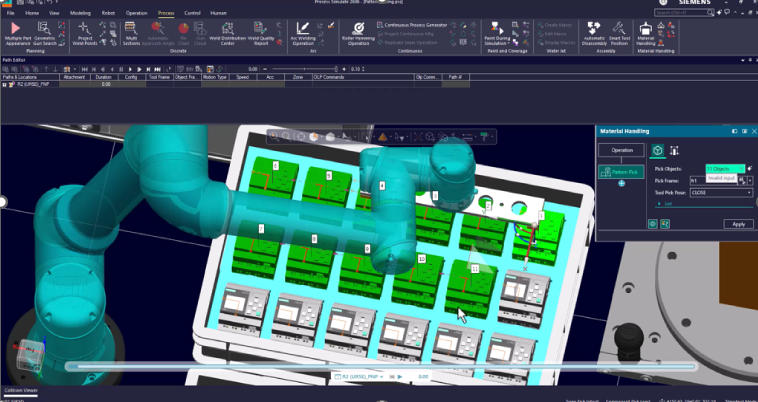The image size is (758, 402).
Task: Click Project Weld Points icon
Action: tap(85, 34)
